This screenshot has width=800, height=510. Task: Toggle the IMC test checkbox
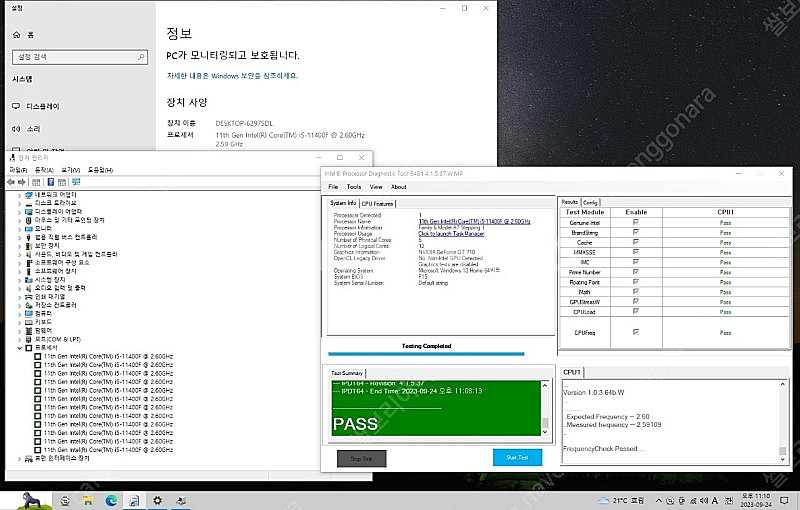click(636, 262)
